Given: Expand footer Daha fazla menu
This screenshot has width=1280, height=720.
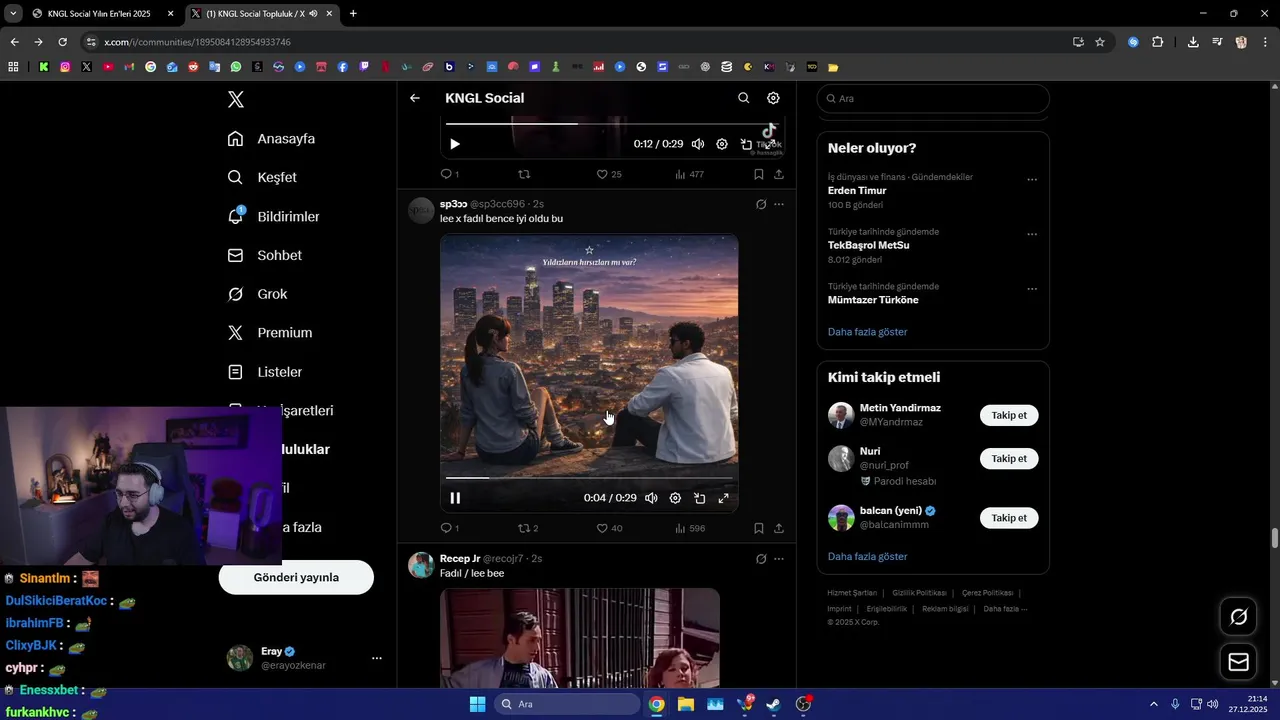Looking at the screenshot, I should 1005,609.
